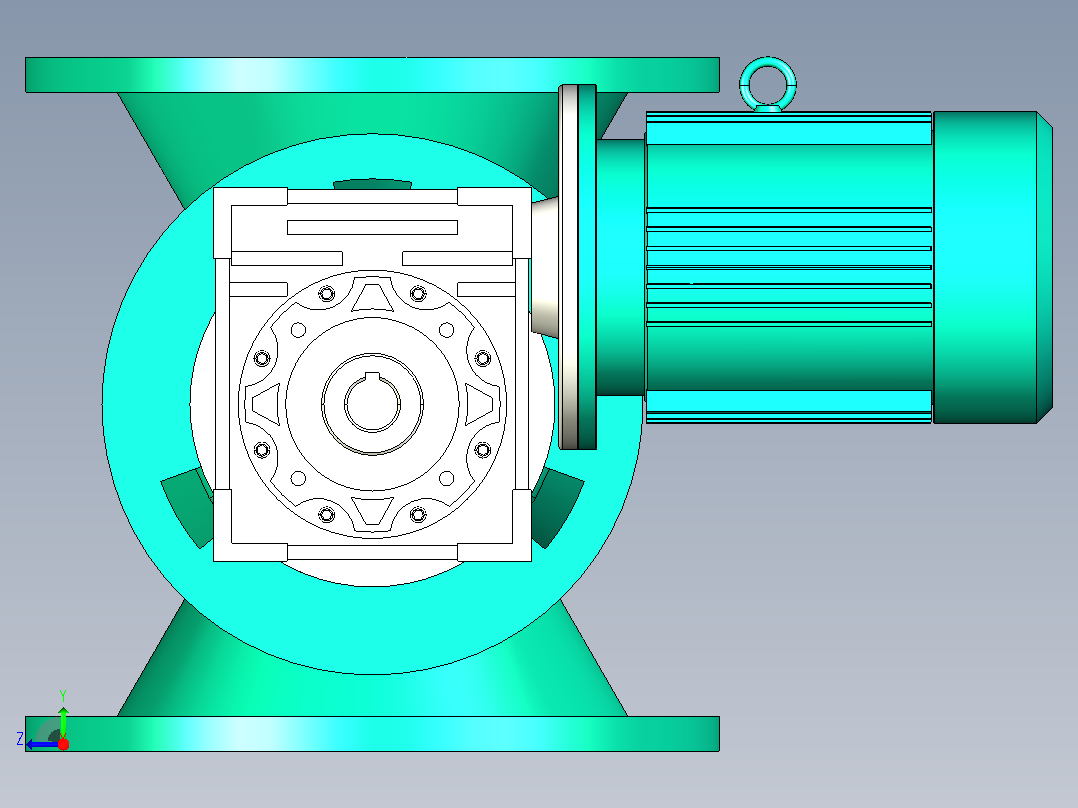The height and width of the screenshot is (808, 1078).
Task: Click the keyed shaft bore in the gearbox
Action: click(x=372, y=404)
